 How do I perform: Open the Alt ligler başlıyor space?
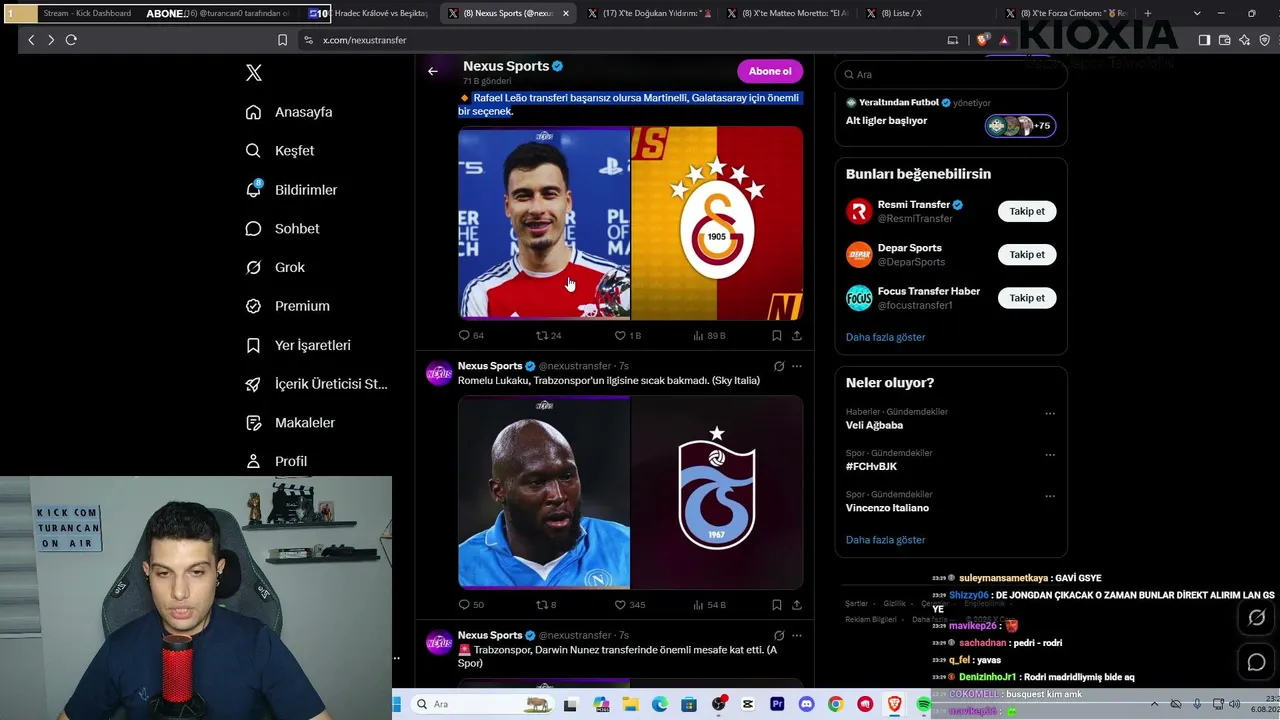(x=951, y=119)
